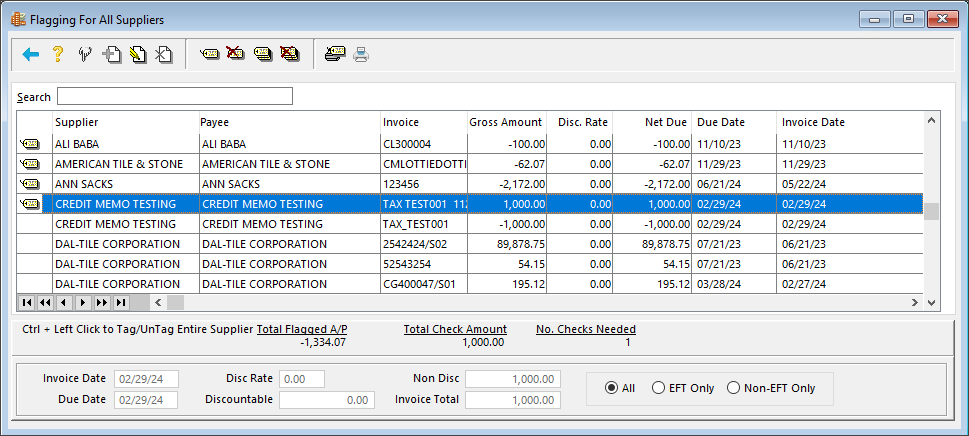Click the add new document icon

(112, 55)
